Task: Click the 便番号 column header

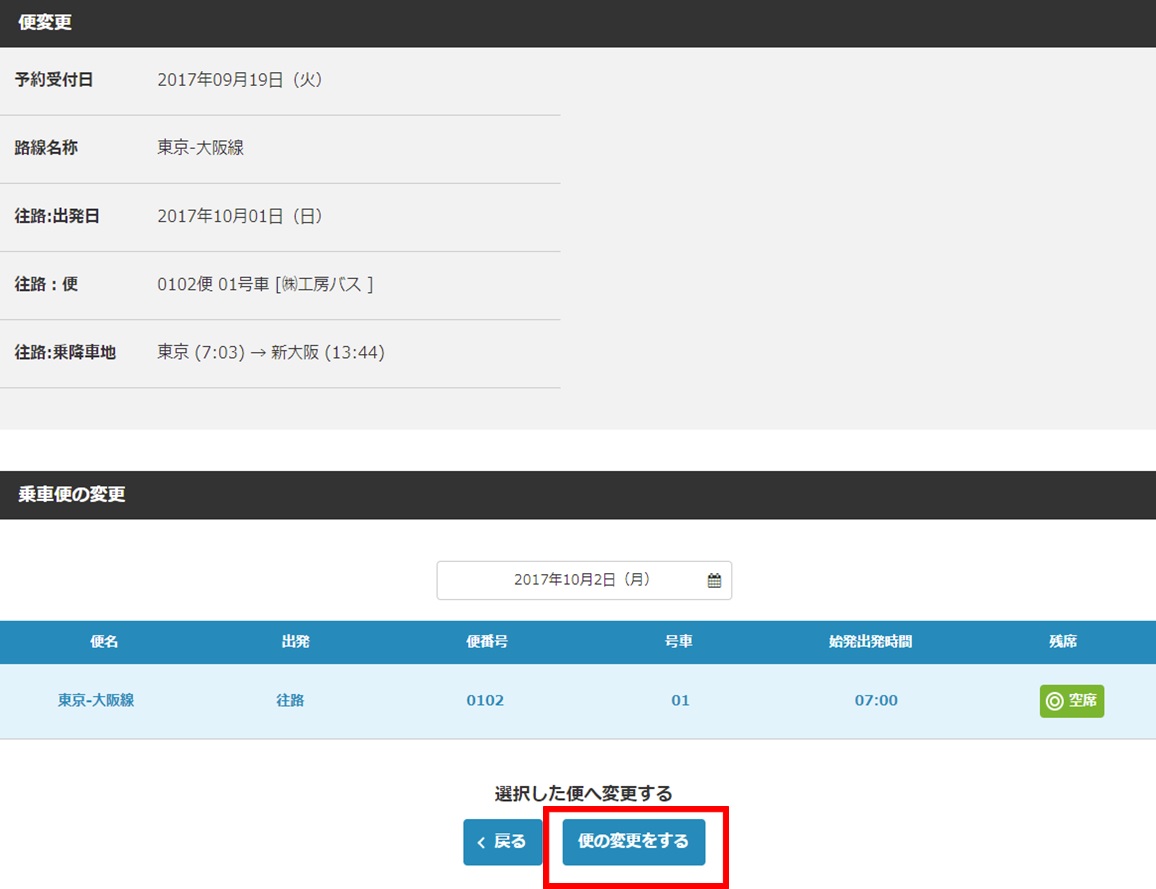Action: [x=487, y=642]
